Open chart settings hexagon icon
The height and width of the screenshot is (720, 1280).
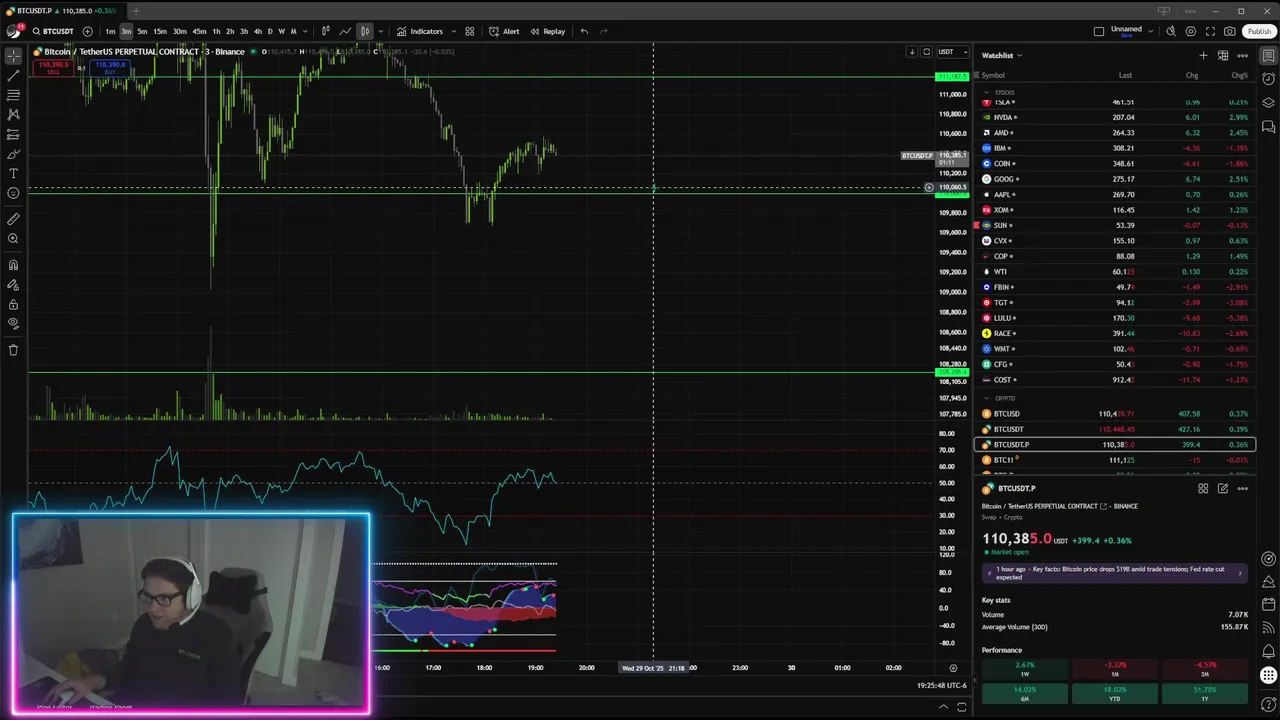[x=1190, y=31]
